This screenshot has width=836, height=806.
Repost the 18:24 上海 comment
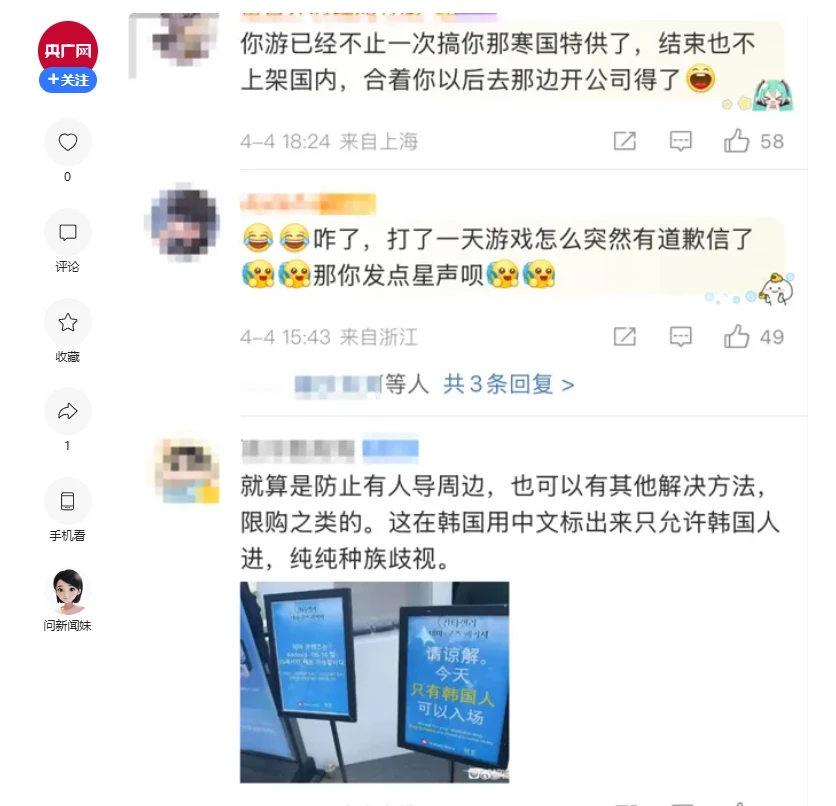625,141
